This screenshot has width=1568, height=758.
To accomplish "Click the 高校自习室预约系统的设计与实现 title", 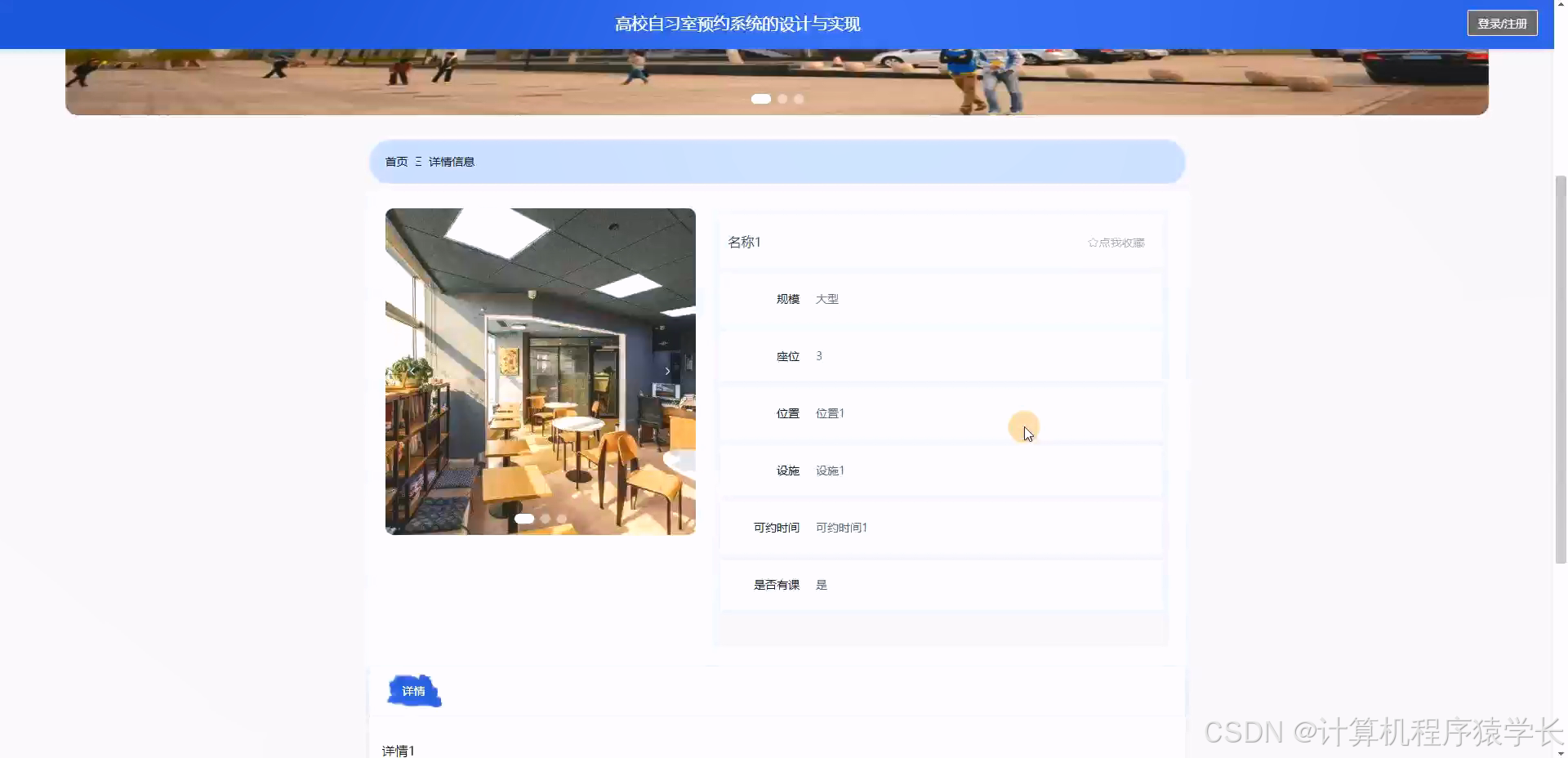I will click(737, 24).
